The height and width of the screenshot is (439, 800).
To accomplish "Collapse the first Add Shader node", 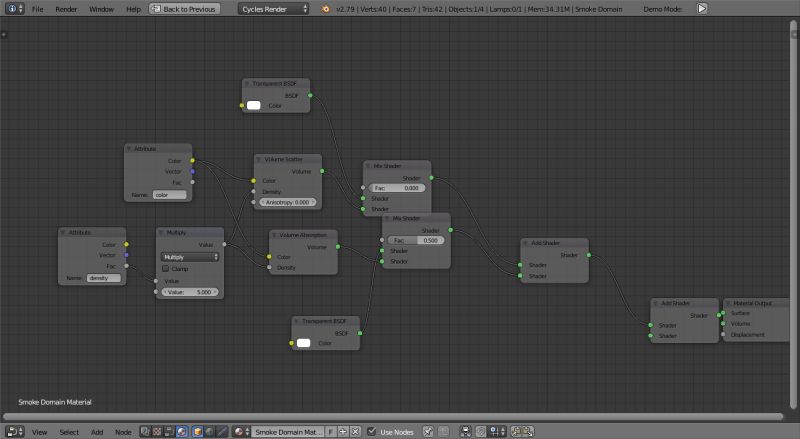I will tap(526, 243).
